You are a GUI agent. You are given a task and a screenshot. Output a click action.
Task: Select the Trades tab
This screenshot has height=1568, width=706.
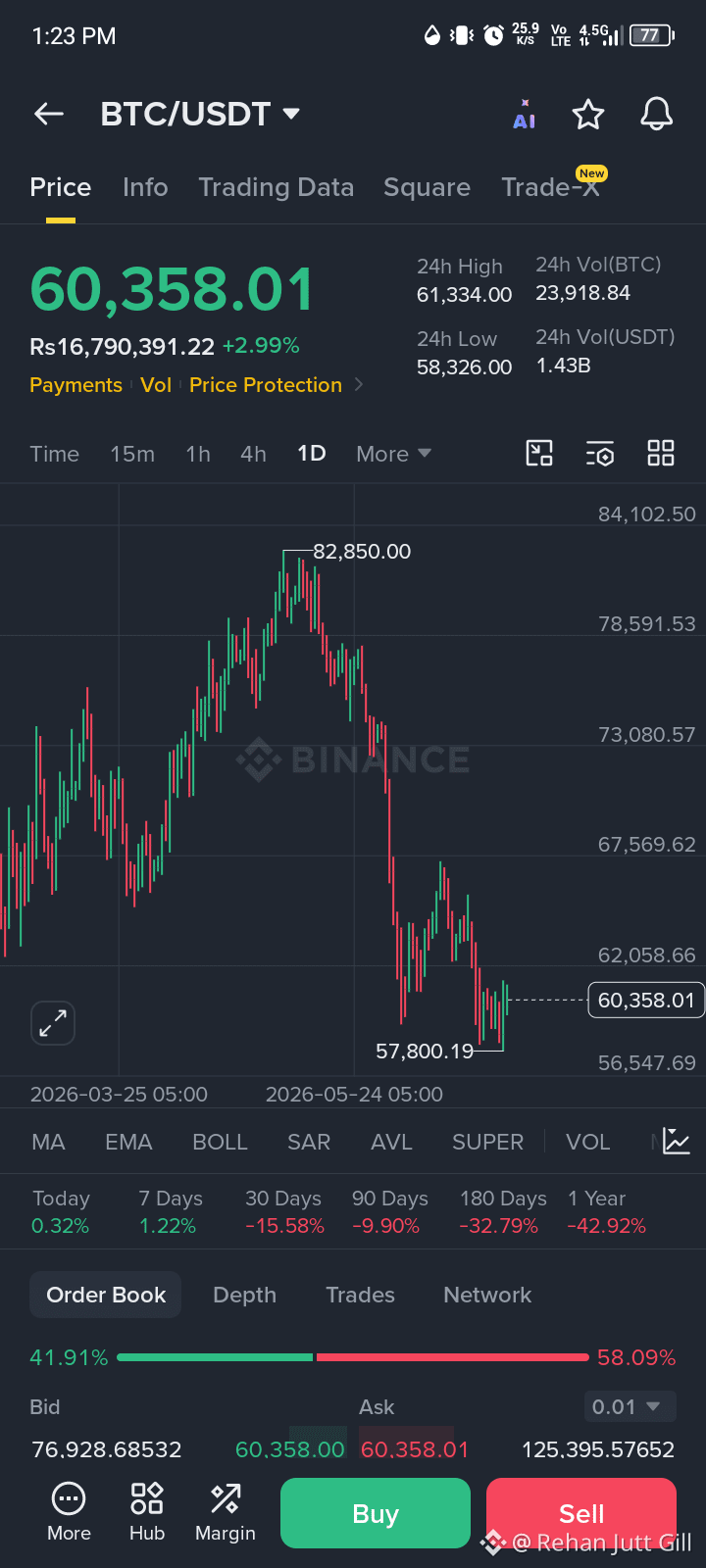click(x=360, y=1295)
